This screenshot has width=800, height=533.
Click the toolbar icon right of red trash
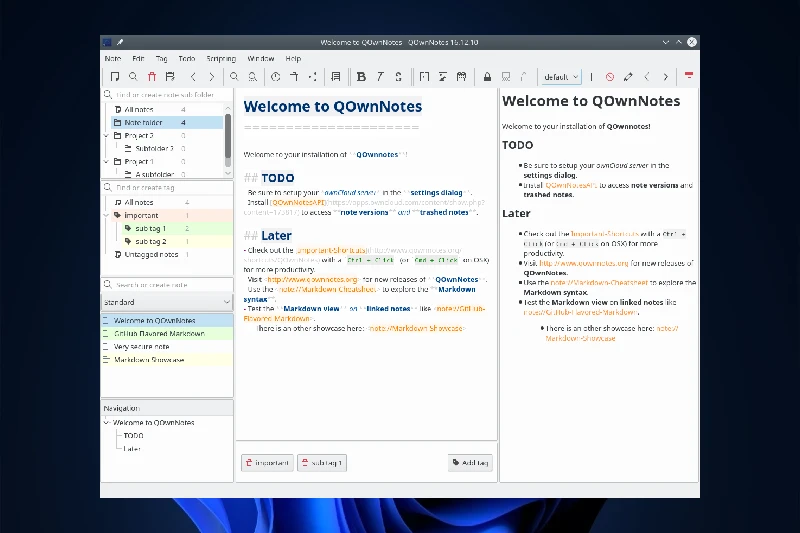(170, 77)
